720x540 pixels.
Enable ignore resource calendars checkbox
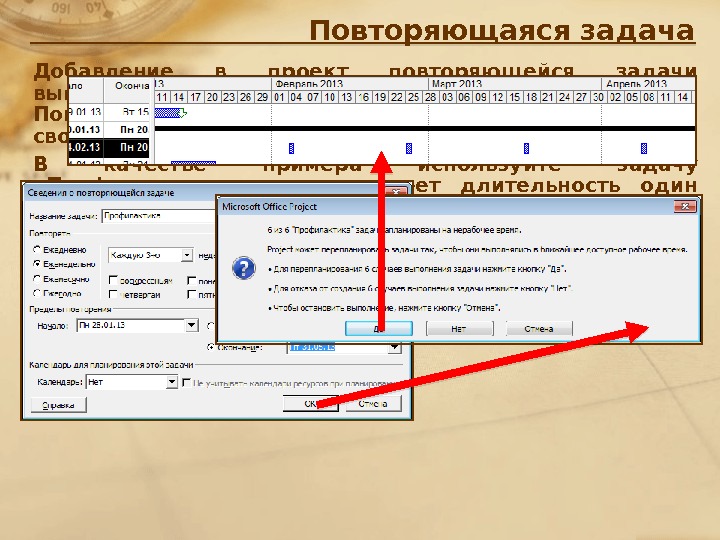click(186, 382)
